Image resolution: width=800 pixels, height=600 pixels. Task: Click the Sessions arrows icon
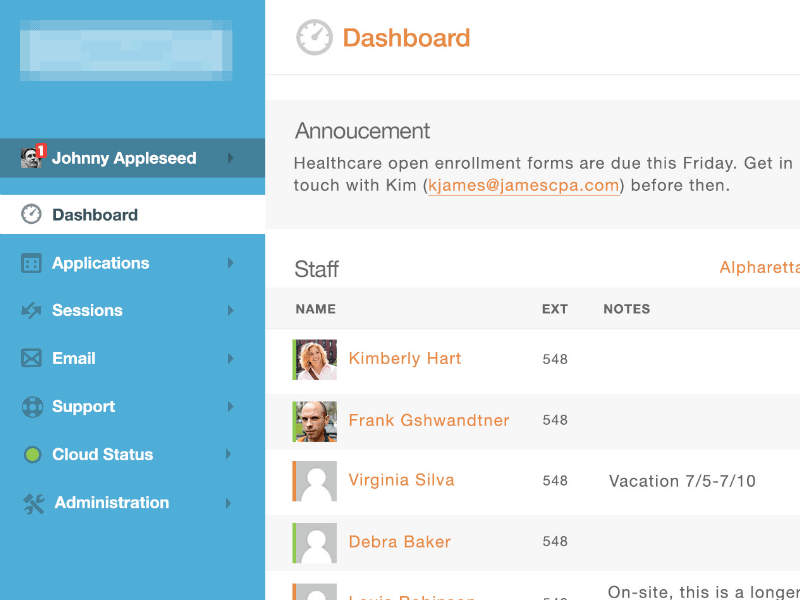pyautogui.click(x=32, y=311)
